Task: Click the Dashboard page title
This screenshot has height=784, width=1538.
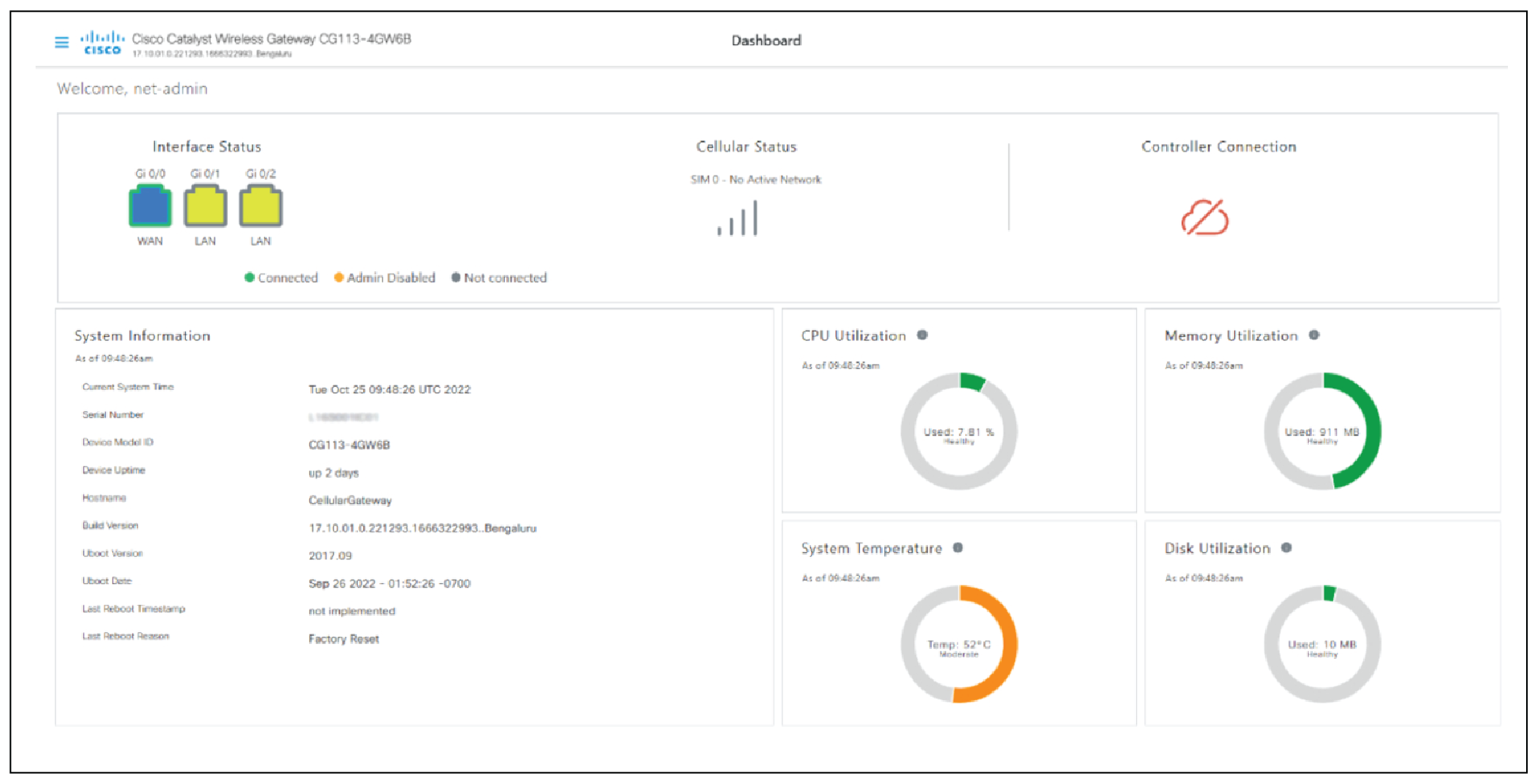Action: click(766, 40)
